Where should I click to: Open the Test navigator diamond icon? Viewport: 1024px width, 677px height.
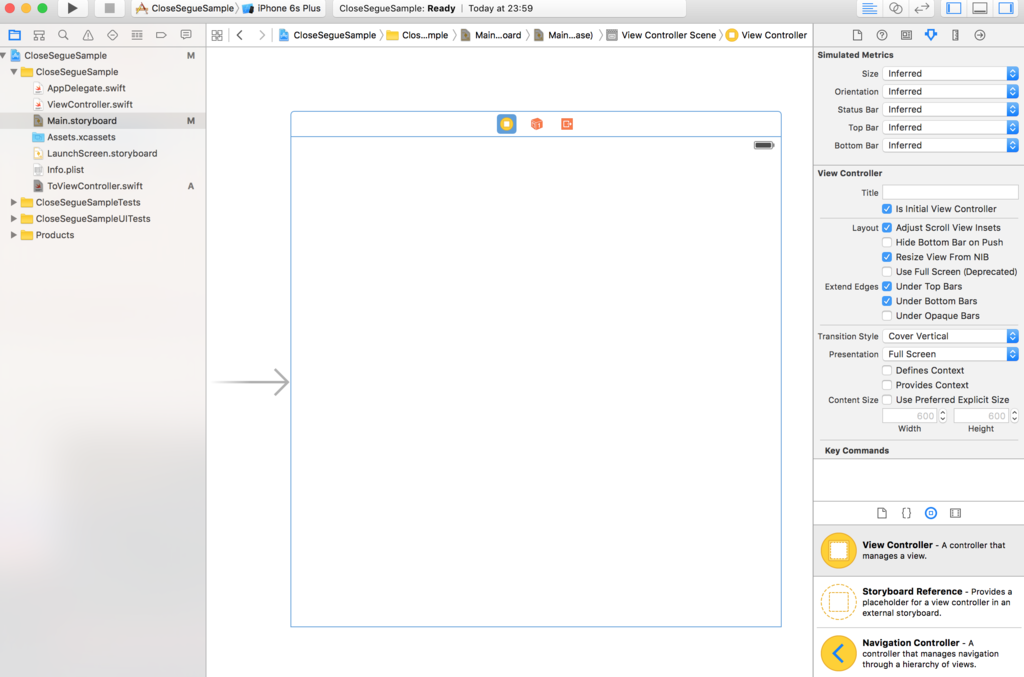click(x=112, y=35)
